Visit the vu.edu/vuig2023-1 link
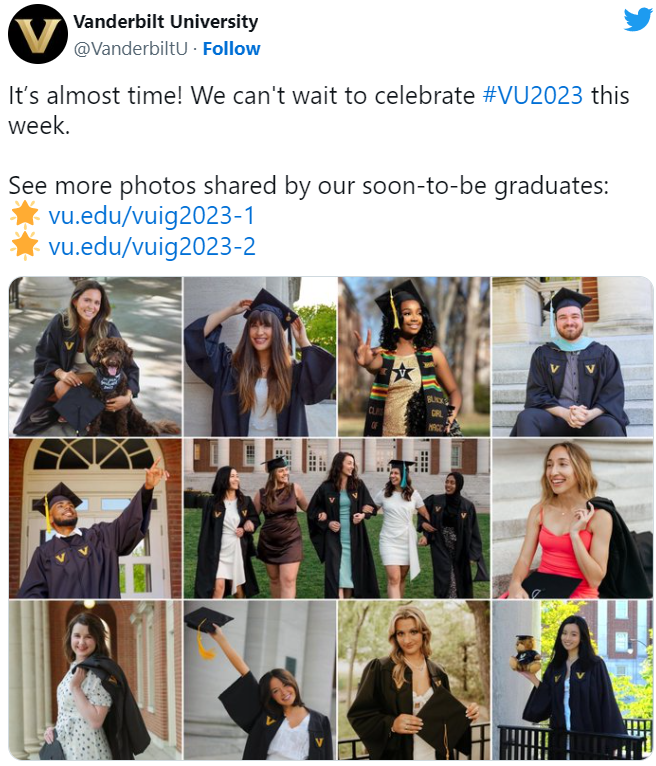 pos(151,215)
